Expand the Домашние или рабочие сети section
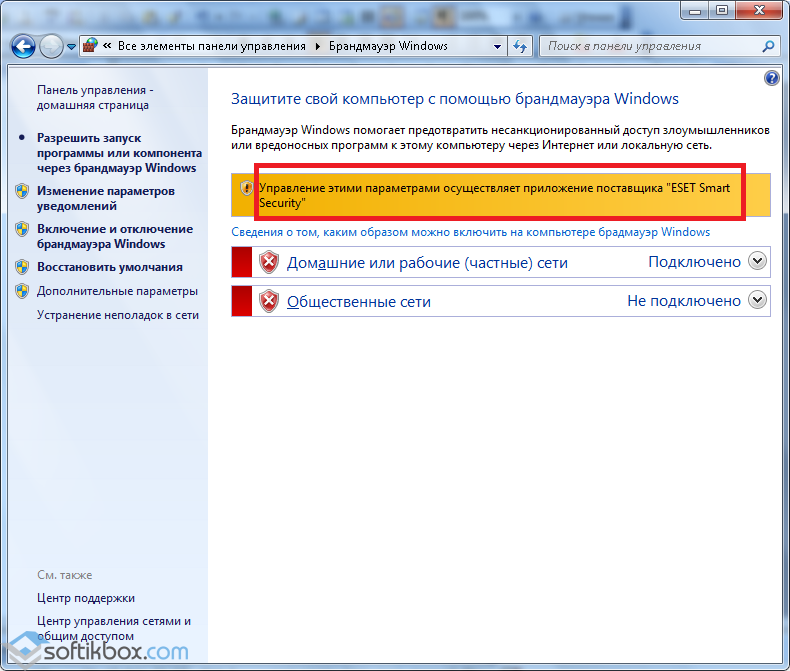790x671 pixels. tap(757, 262)
